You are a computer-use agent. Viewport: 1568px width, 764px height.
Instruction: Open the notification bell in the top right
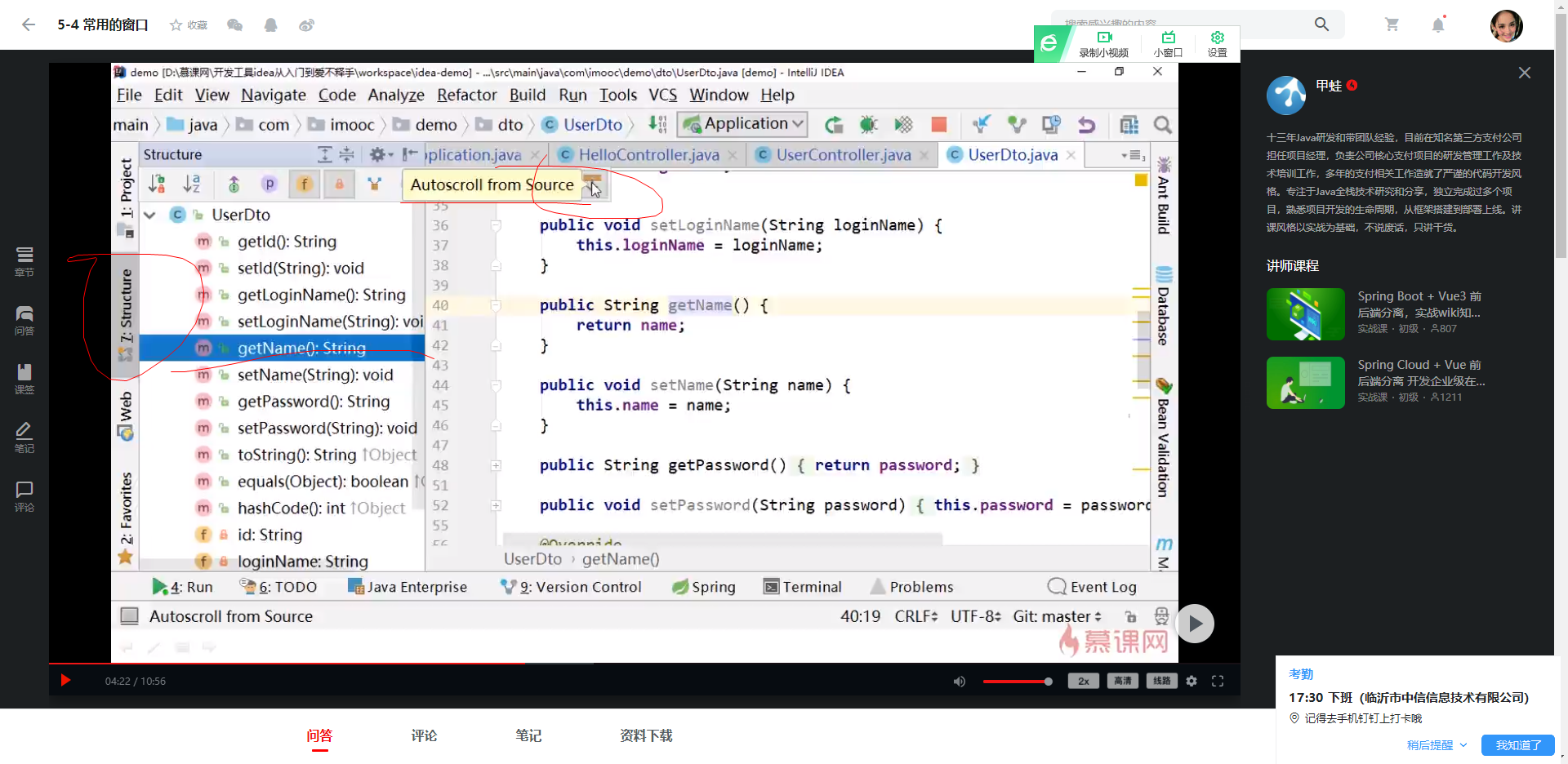(x=1438, y=24)
